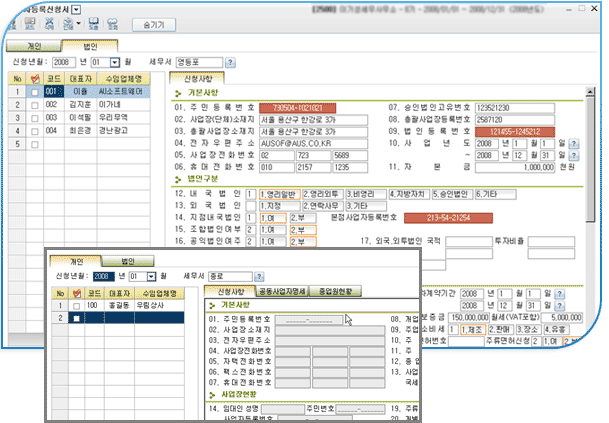Click the vertical scrollbar up arrow
The image size is (609, 423).
point(590,92)
